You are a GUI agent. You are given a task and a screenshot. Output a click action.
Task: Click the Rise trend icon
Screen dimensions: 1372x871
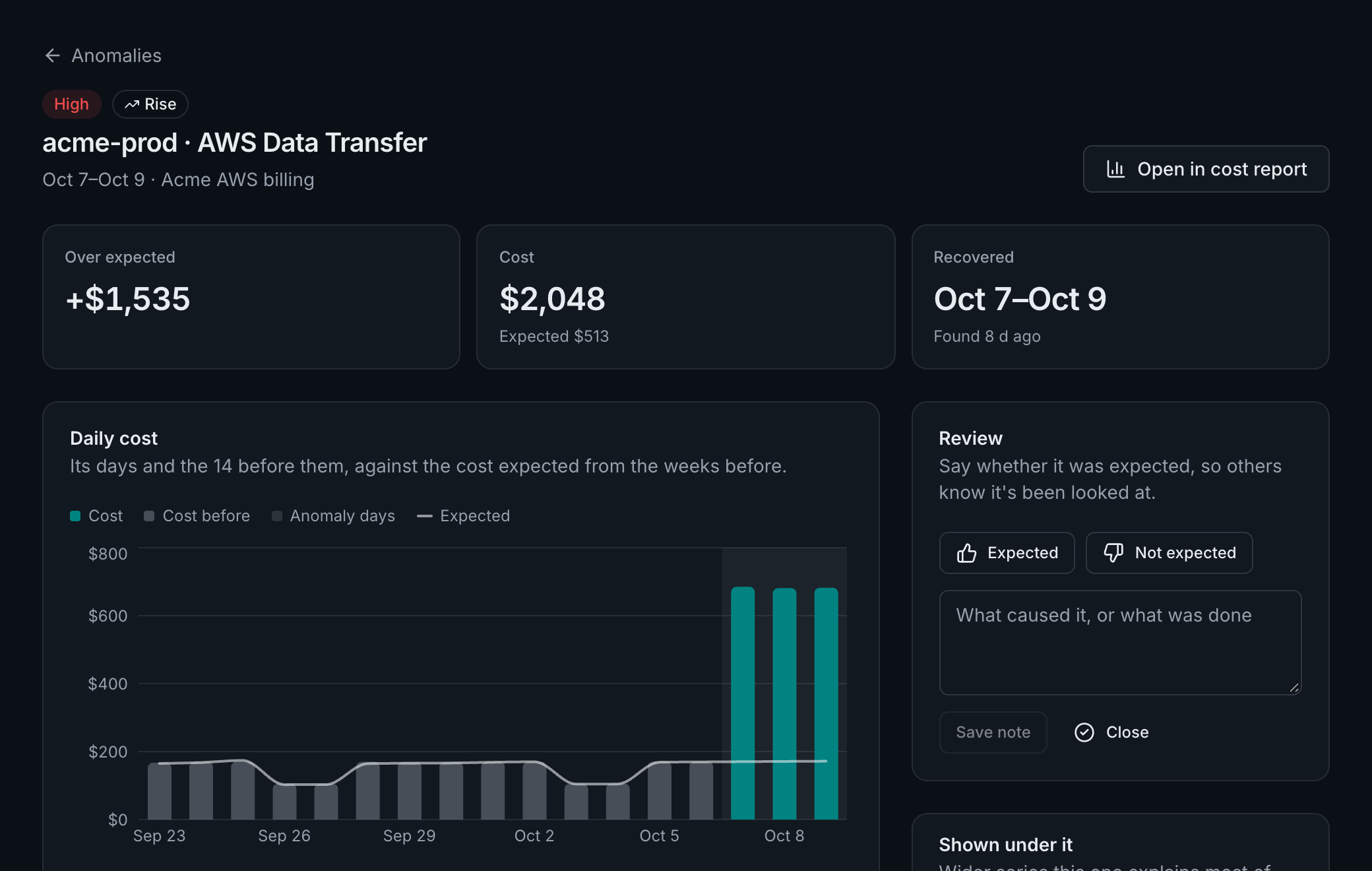pos(132,104)
